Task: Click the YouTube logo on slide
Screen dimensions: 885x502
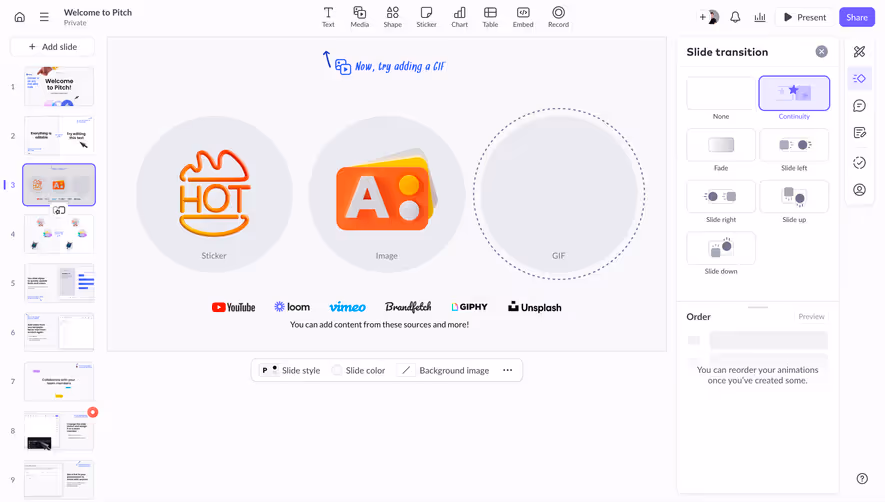Action: click(234, 307)
